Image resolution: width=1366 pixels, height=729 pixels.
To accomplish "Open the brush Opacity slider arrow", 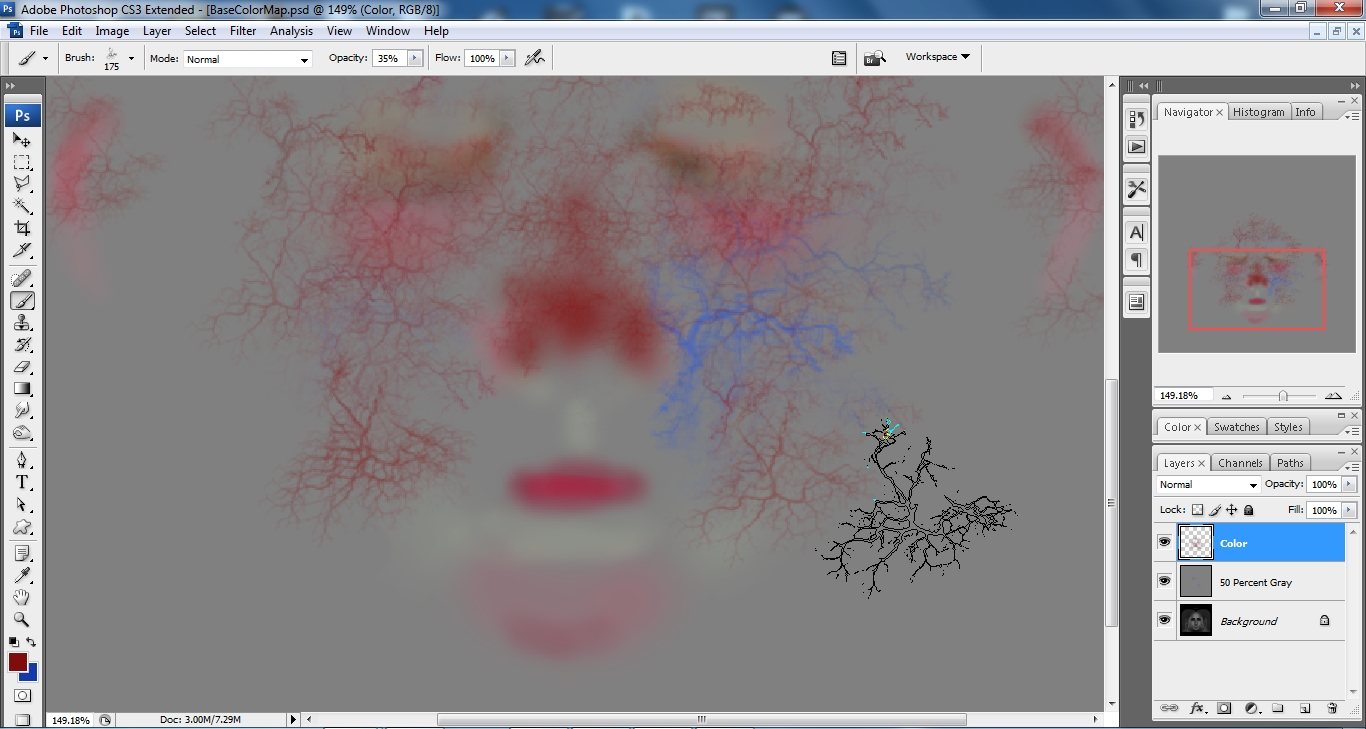I will point(414,58).
